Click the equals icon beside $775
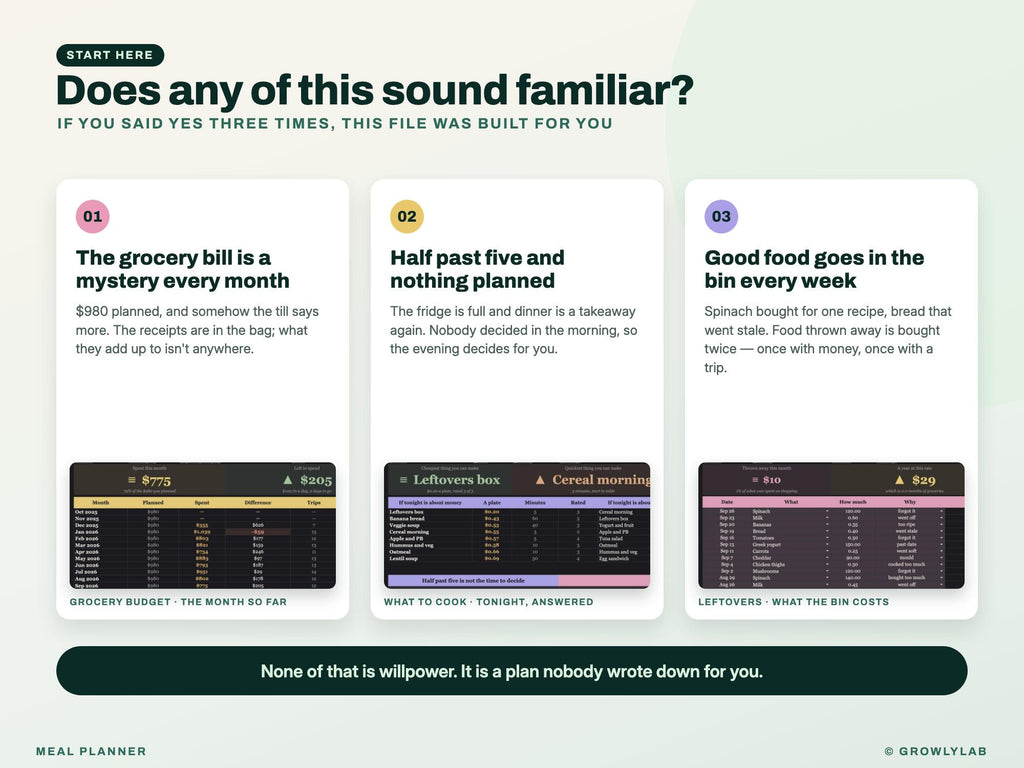The height and width of the screenshot is (768, 1024). pos(132,480)
